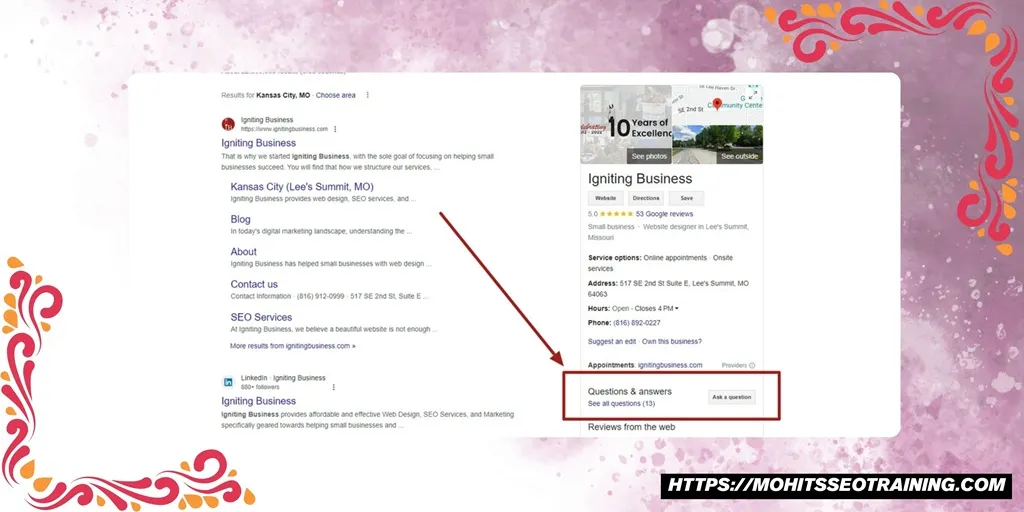Screen dimensions: 1024x512
Task: Open ignitingbusiness.com appointments link
Action: tap(670, 366)
